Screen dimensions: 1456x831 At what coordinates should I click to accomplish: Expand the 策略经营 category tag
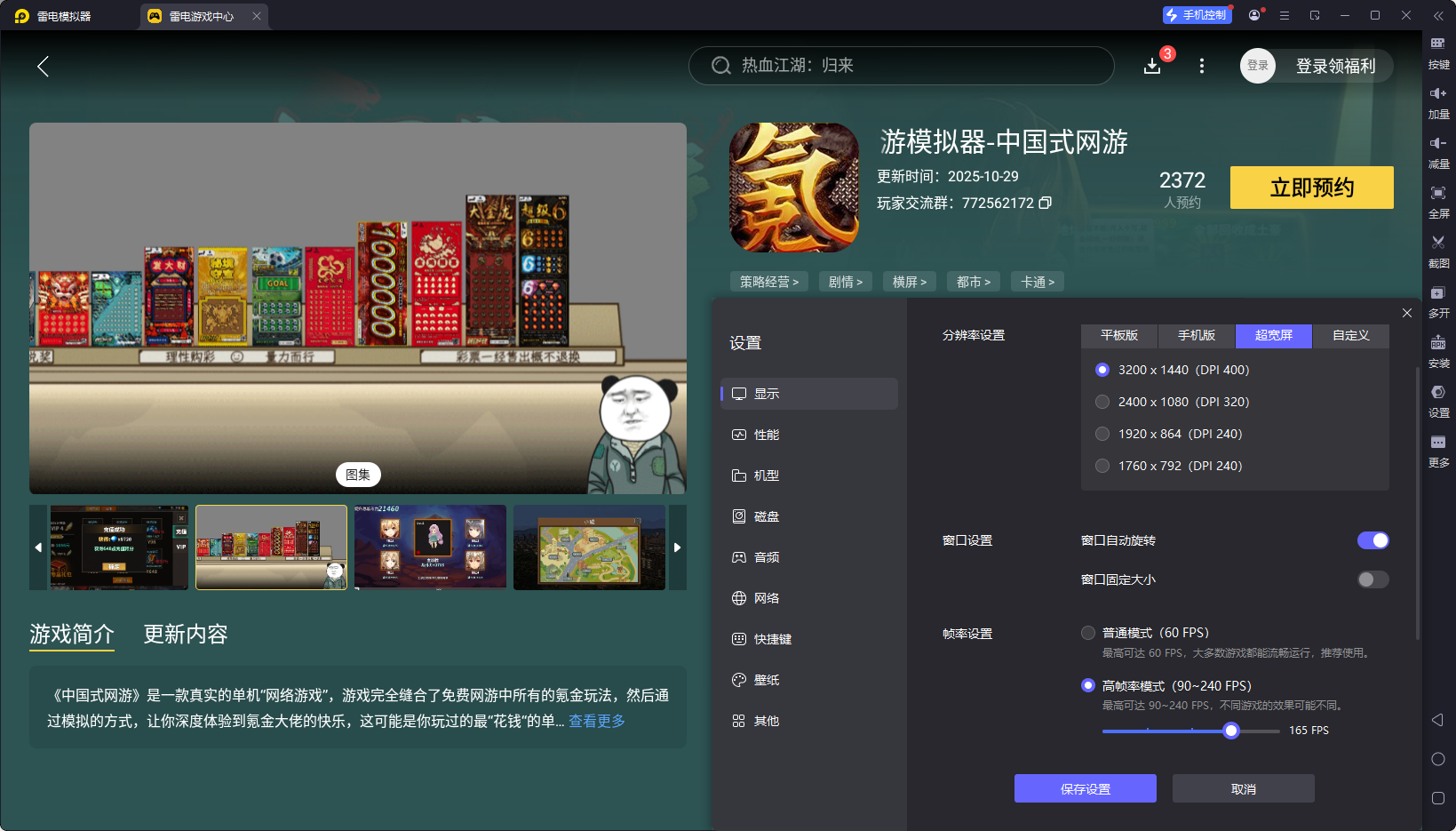click(768, 281)
